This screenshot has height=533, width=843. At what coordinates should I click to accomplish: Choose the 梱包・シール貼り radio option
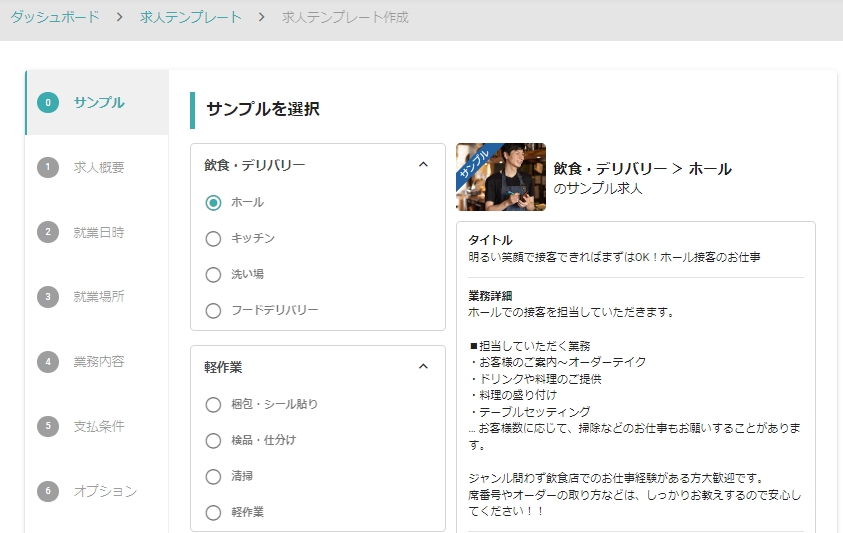213,404
